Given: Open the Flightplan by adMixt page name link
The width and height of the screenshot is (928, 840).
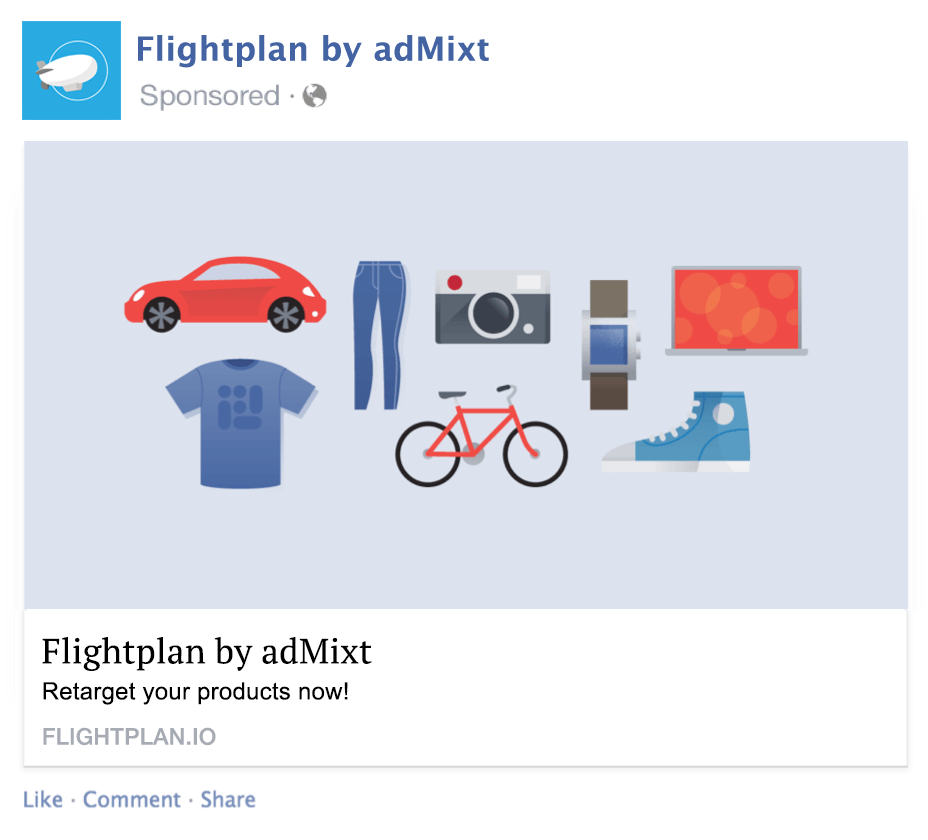Looking at the screenshot, I should 312,49.
